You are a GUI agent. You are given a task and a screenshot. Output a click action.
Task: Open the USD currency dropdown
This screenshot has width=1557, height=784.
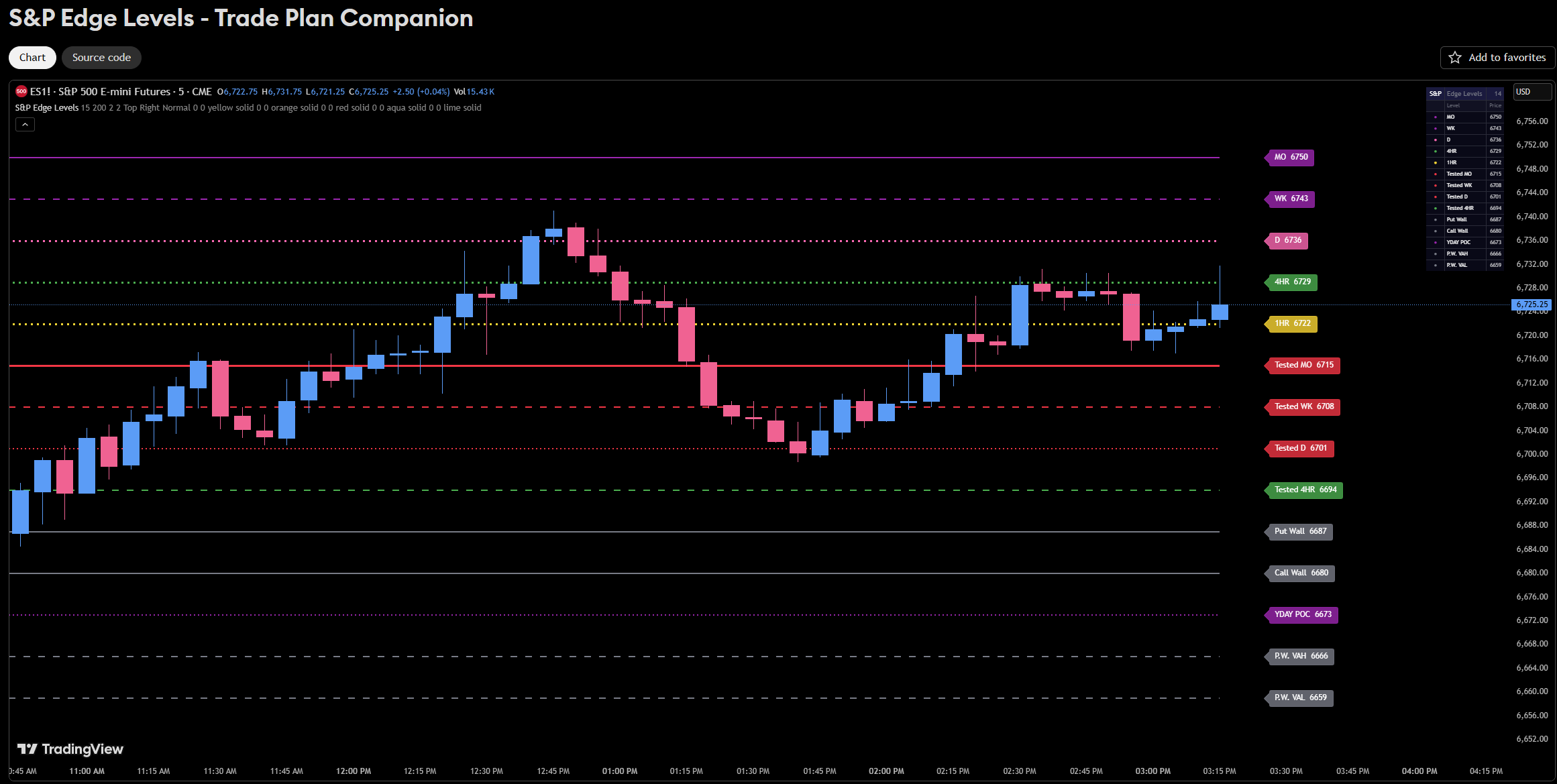point(1532,92)
